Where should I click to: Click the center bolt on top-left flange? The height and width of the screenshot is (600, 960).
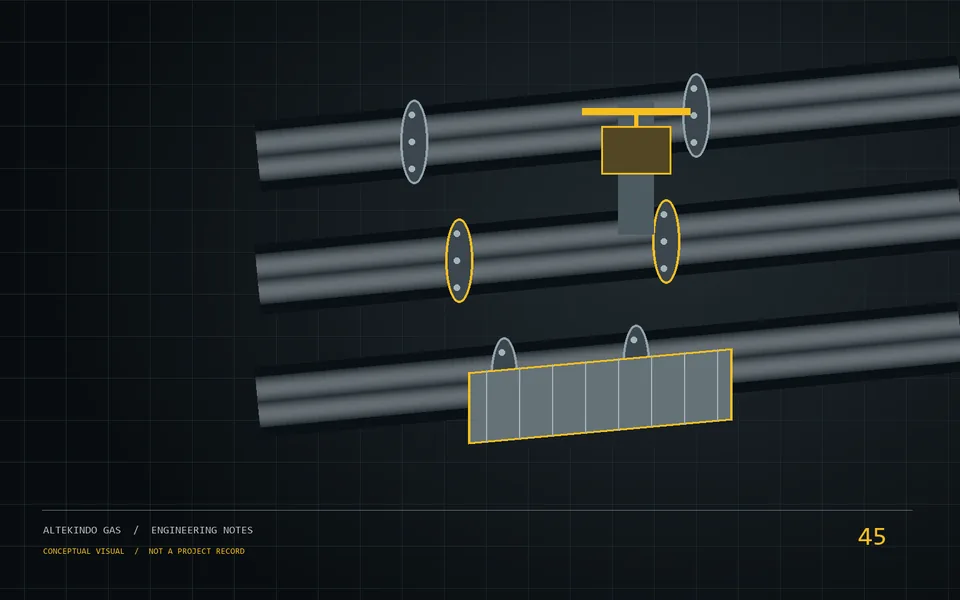click(412, 142)
